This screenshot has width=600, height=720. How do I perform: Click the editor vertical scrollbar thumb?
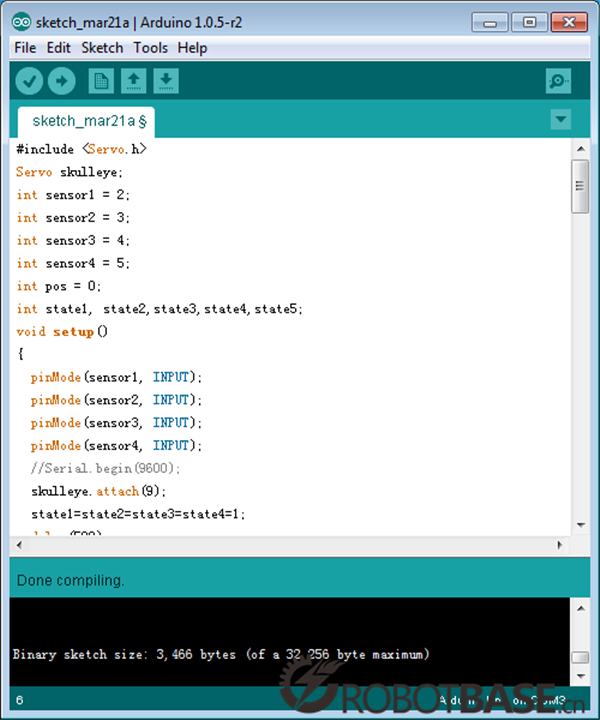pyautogui.click(x=579, y=187)
